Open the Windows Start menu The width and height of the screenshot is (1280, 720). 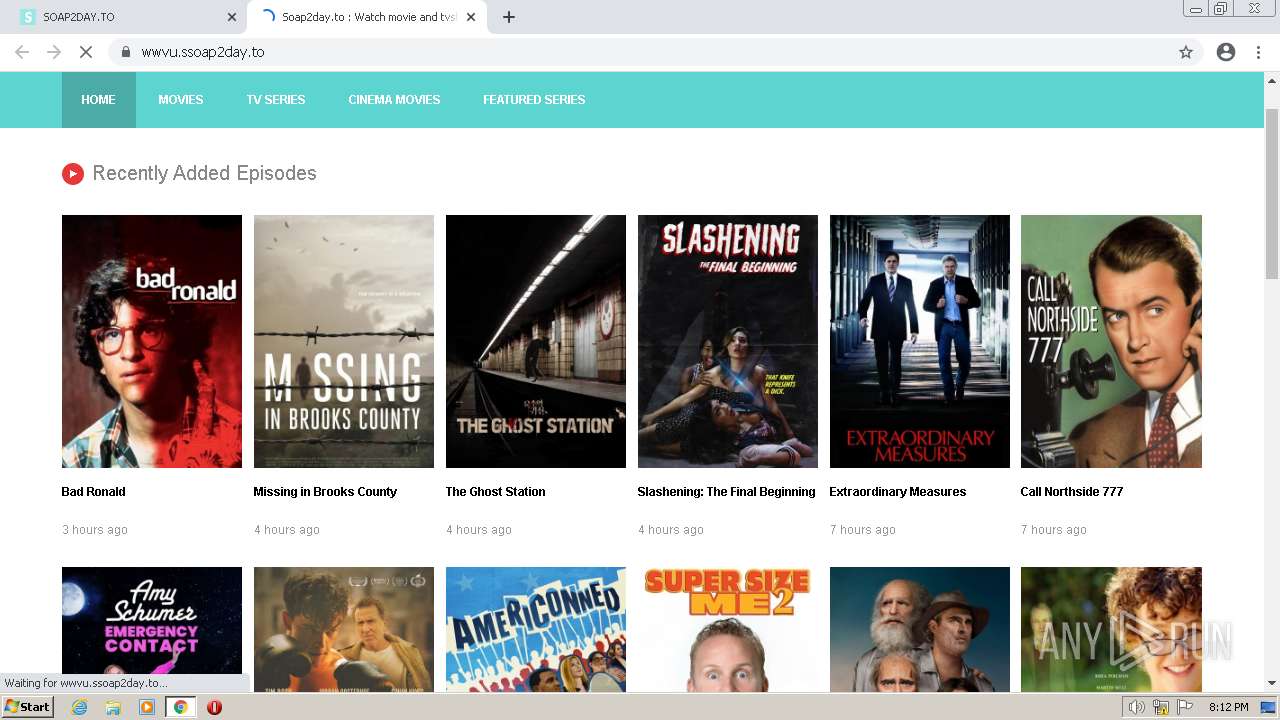[x=28, y=707]
